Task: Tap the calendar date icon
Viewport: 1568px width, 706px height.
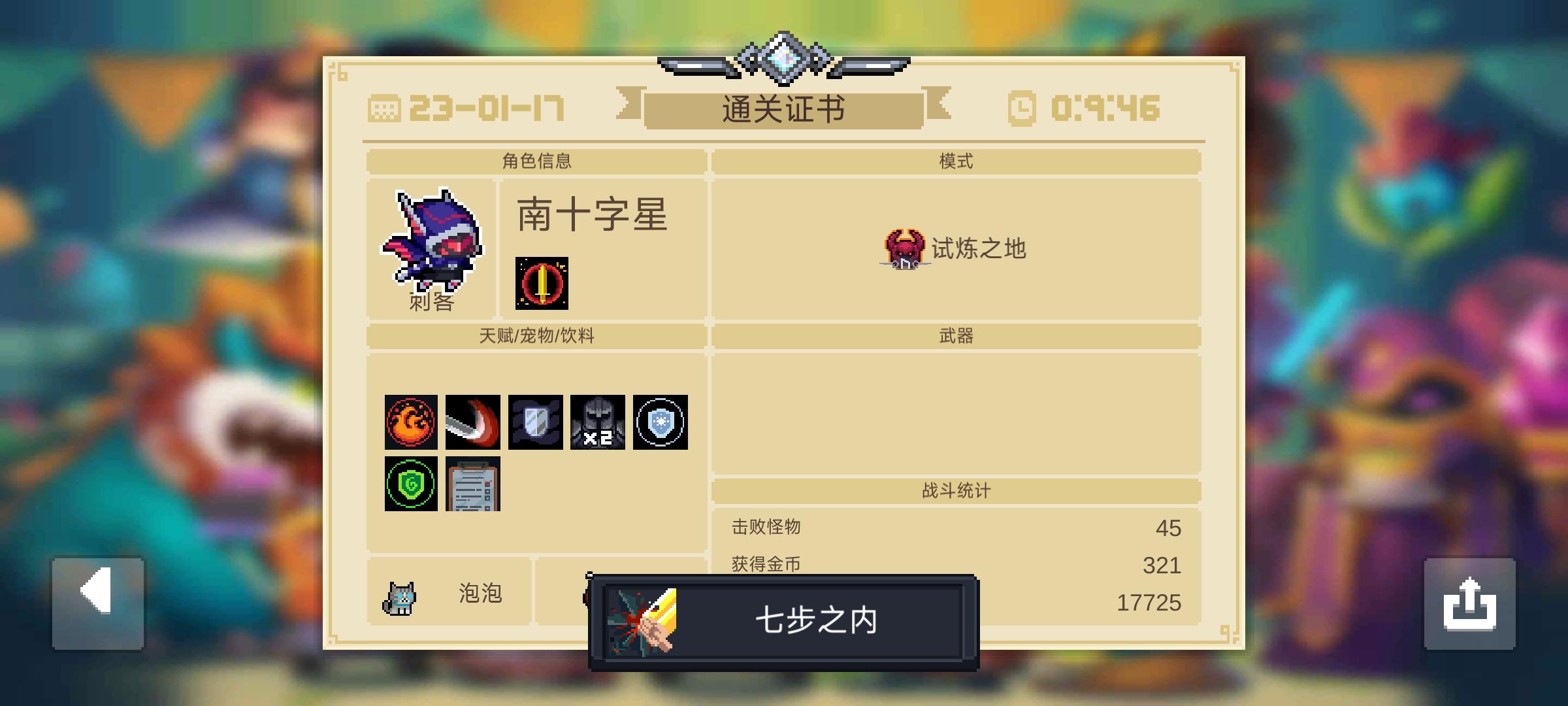Action: point(384,109)
